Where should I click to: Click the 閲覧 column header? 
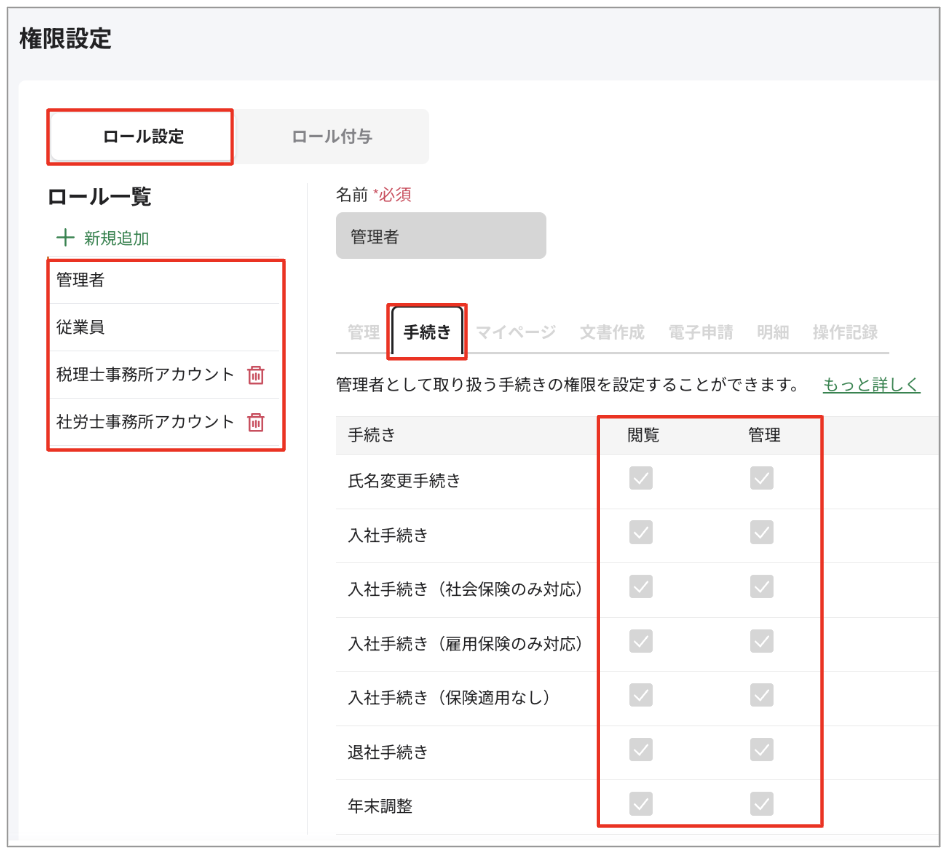click(x=643, y=435)
